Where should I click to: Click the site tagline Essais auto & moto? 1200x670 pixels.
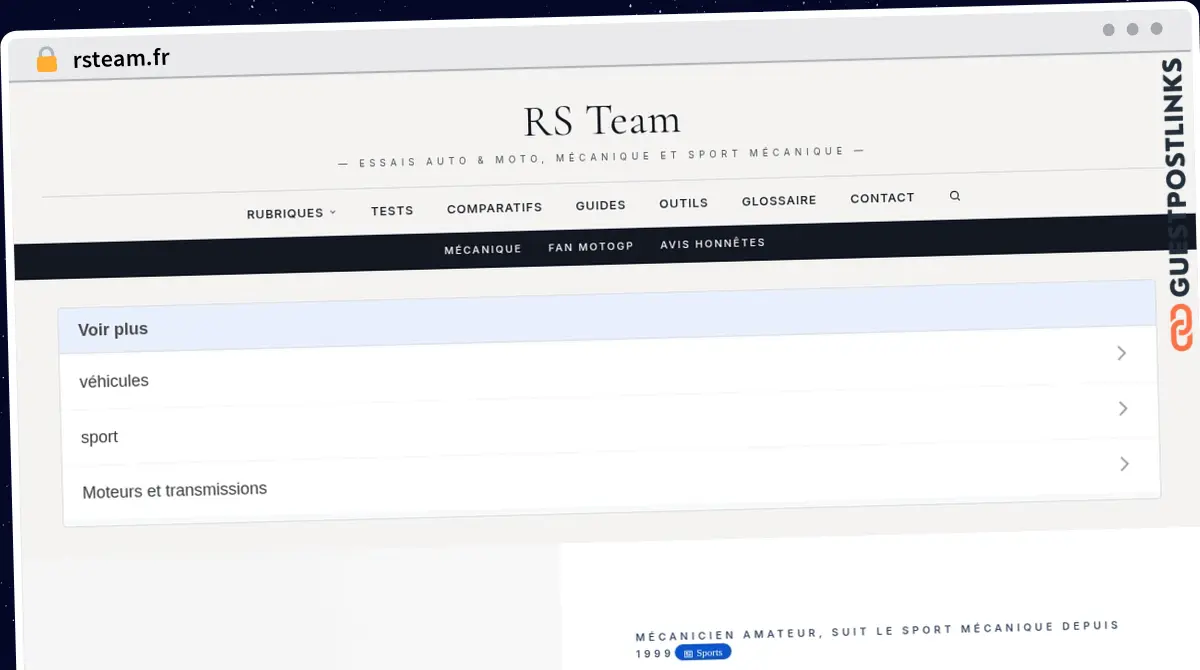click(602, 157)
